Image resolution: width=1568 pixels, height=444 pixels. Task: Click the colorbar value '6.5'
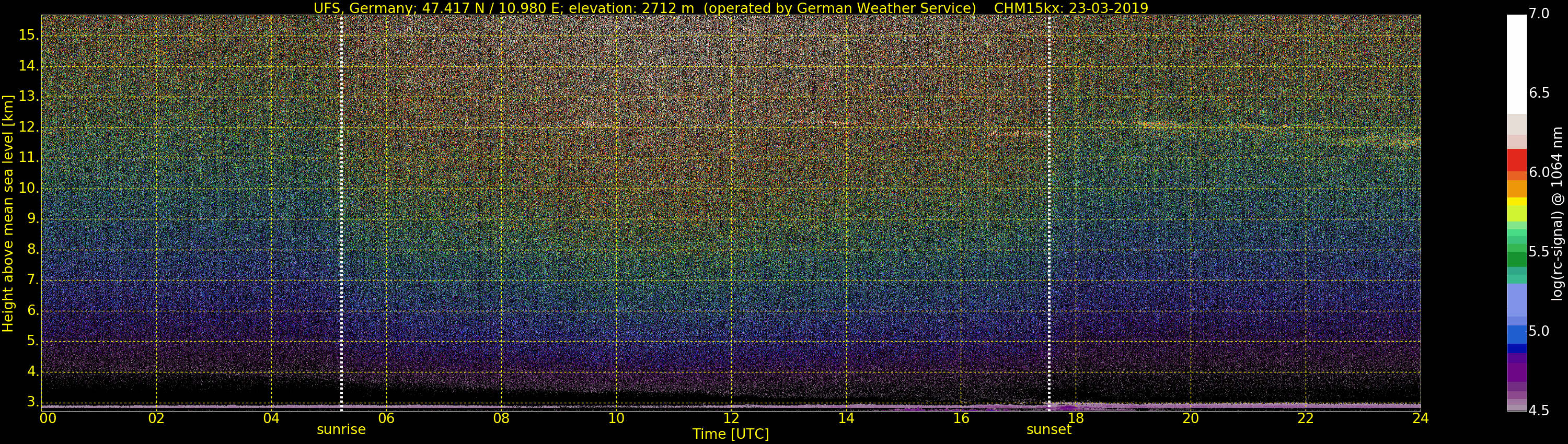click(1539, 93)
